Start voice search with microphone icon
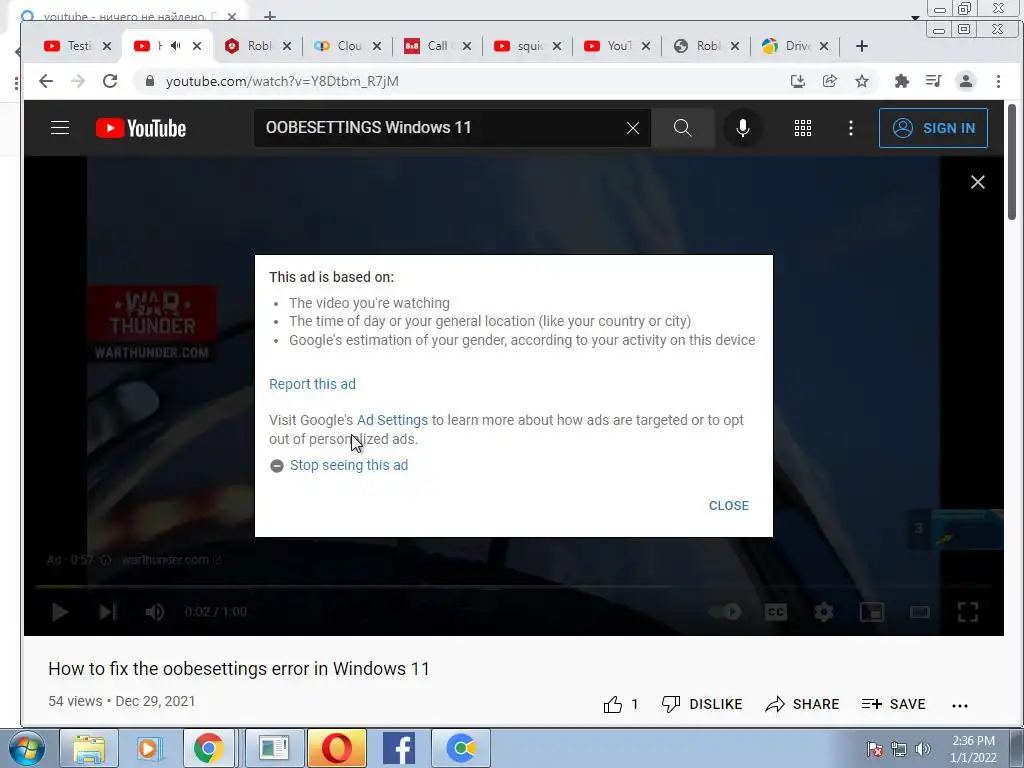 tap(743, 128)
